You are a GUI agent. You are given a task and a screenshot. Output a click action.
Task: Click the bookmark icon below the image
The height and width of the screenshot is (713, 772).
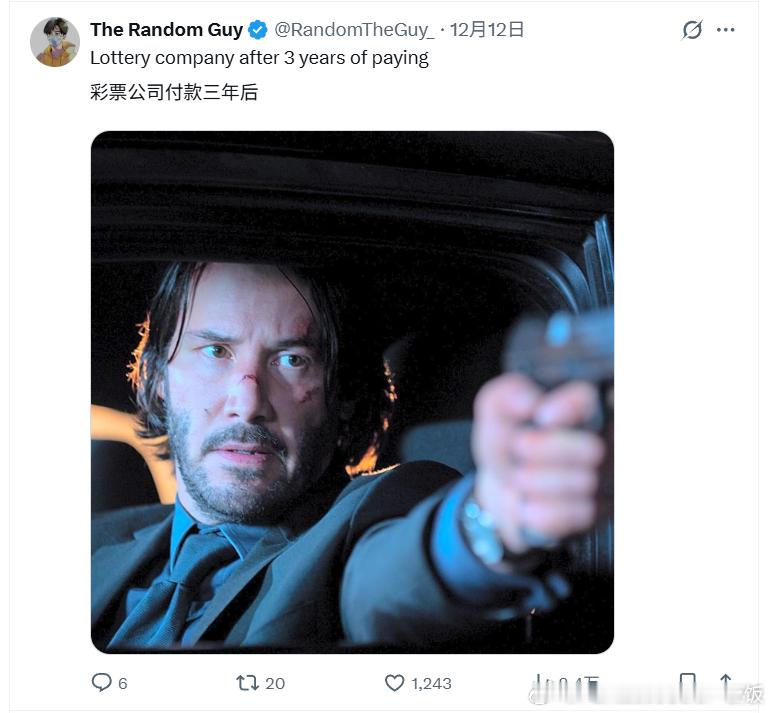(x=687, y=684)
